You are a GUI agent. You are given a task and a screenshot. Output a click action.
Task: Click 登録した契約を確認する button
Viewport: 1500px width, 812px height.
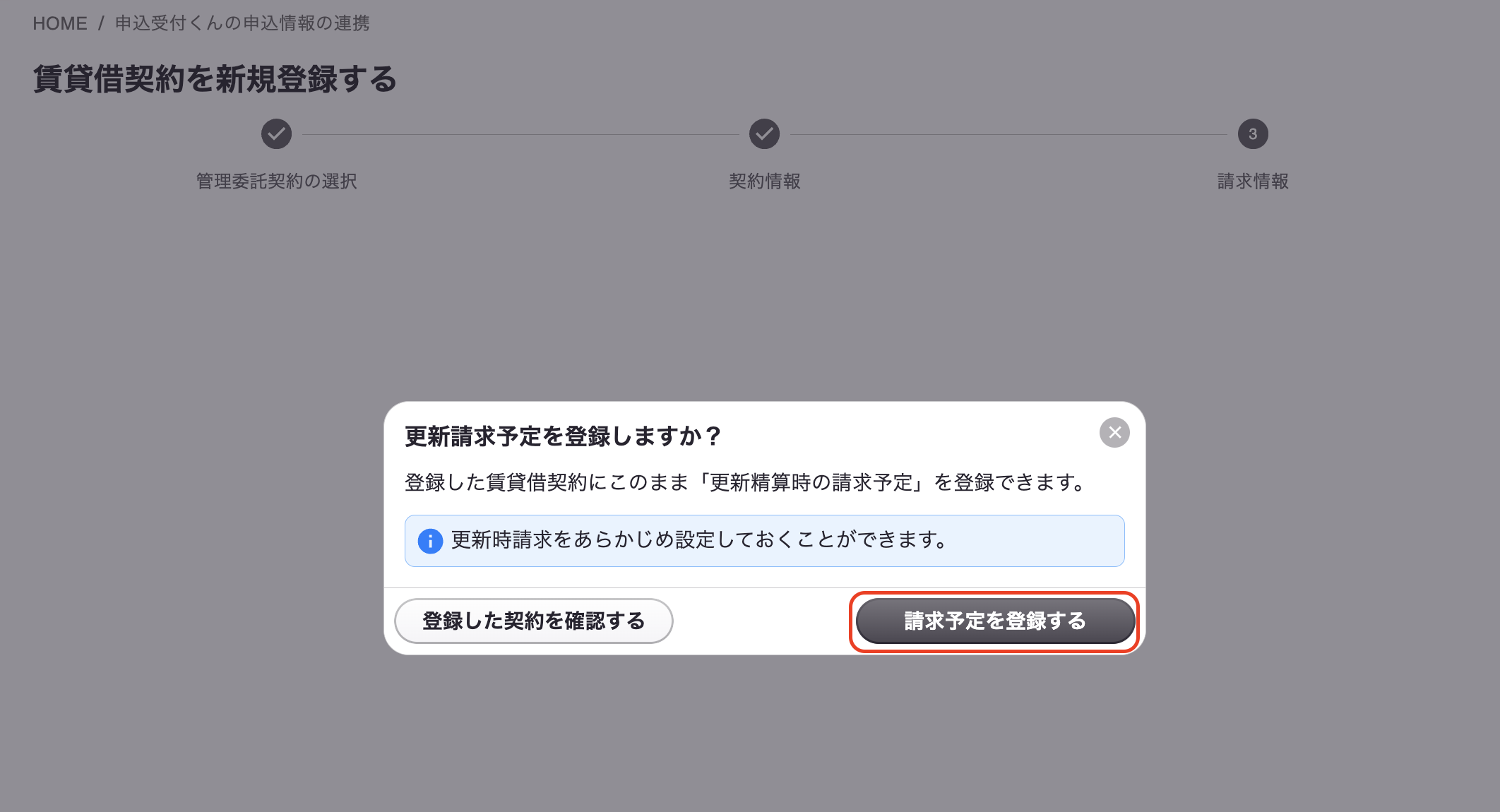coord(533,621)
